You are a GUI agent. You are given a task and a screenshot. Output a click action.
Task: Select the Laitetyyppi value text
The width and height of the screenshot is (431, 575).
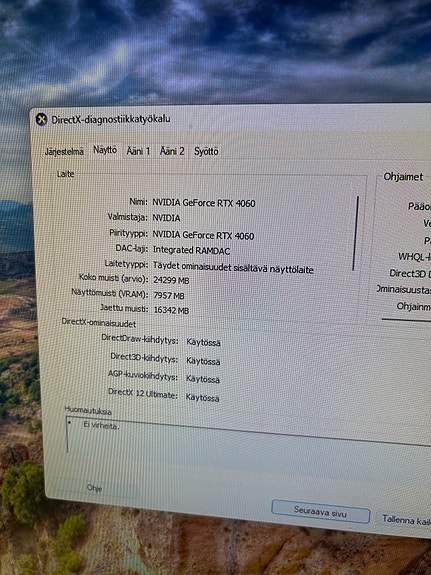point(233,268)
